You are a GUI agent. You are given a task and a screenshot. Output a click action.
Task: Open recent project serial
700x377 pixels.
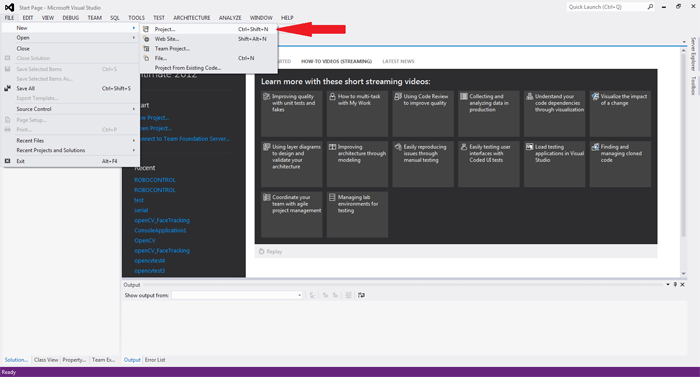141,210
